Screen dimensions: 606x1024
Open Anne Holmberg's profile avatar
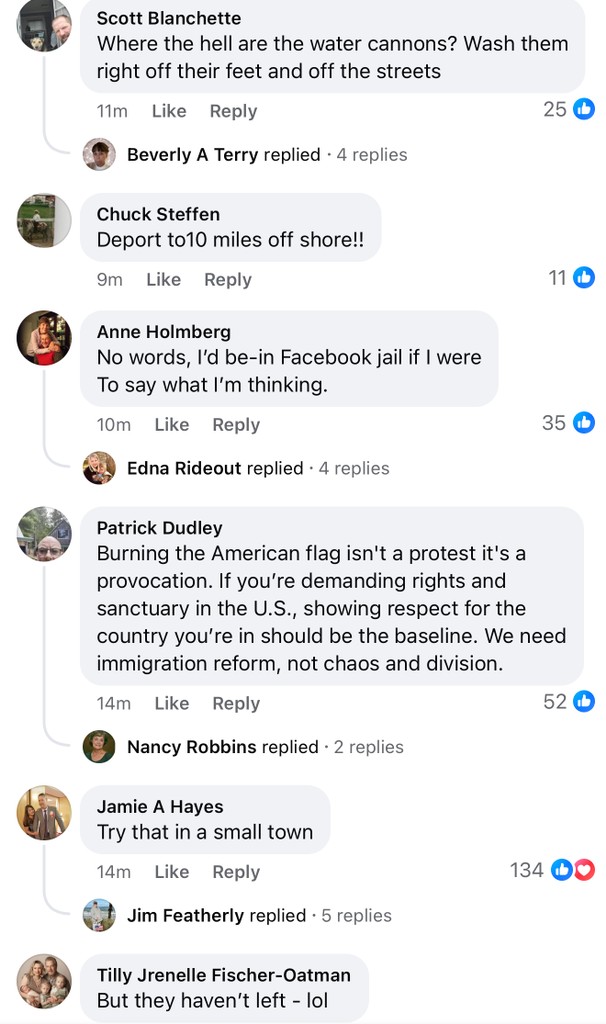click(x=44, y=338)
